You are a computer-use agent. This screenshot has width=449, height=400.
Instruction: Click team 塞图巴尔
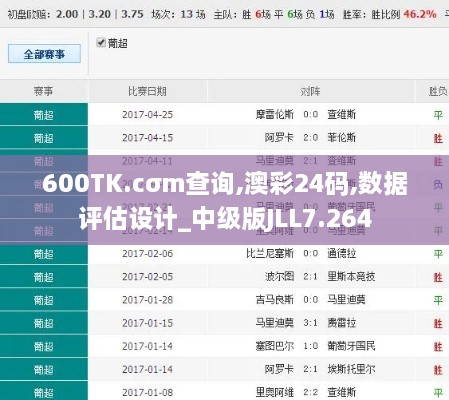275,346
